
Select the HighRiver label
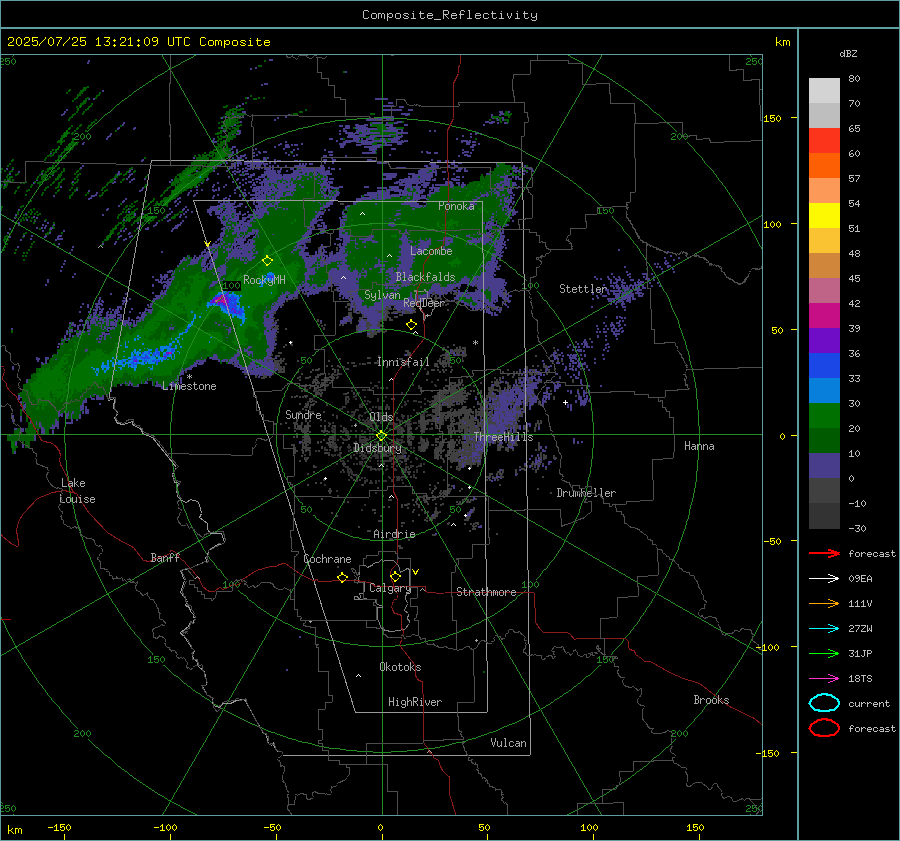[415, 702]
